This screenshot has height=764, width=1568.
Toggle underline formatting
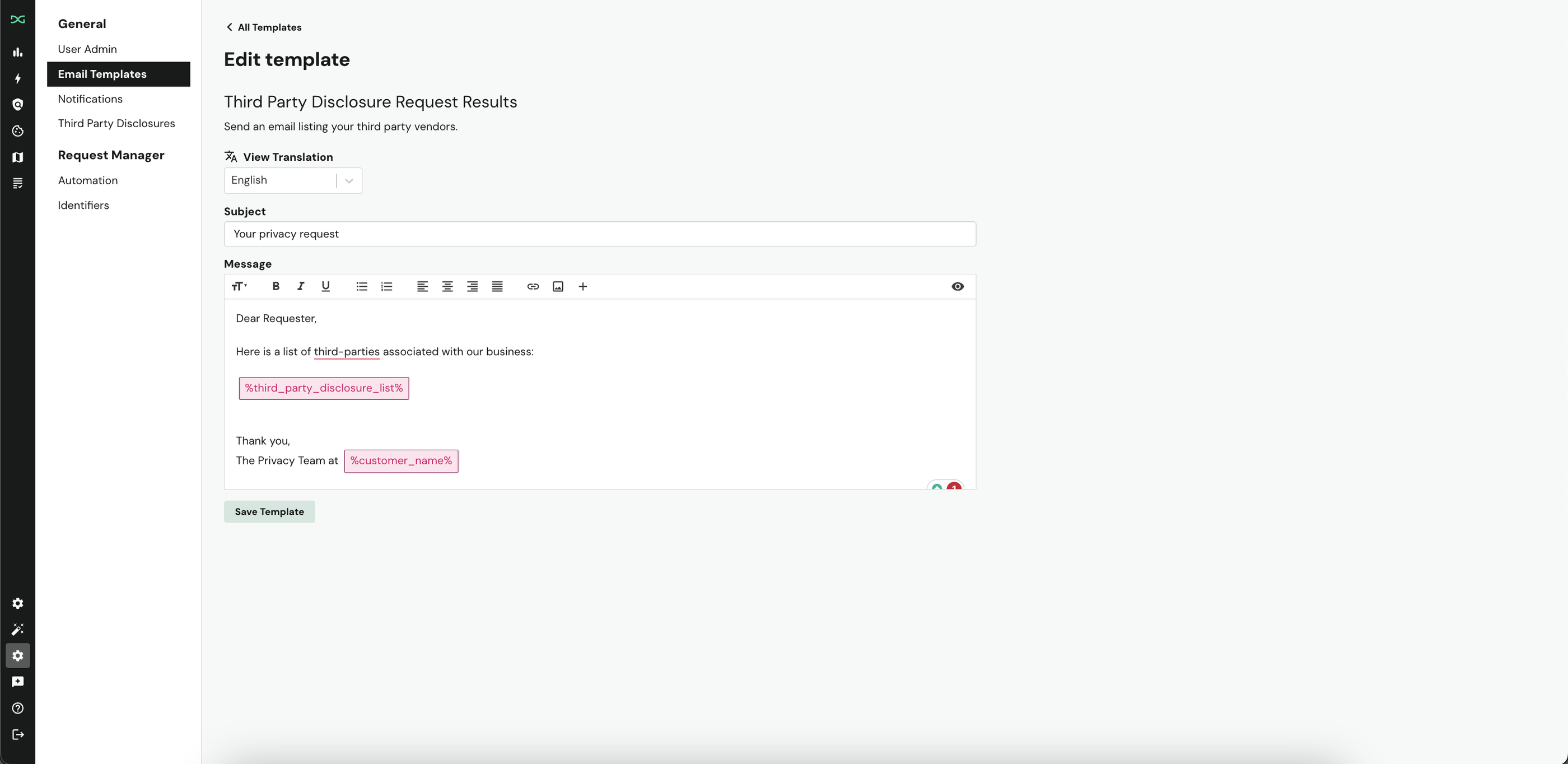pos(326,286)
